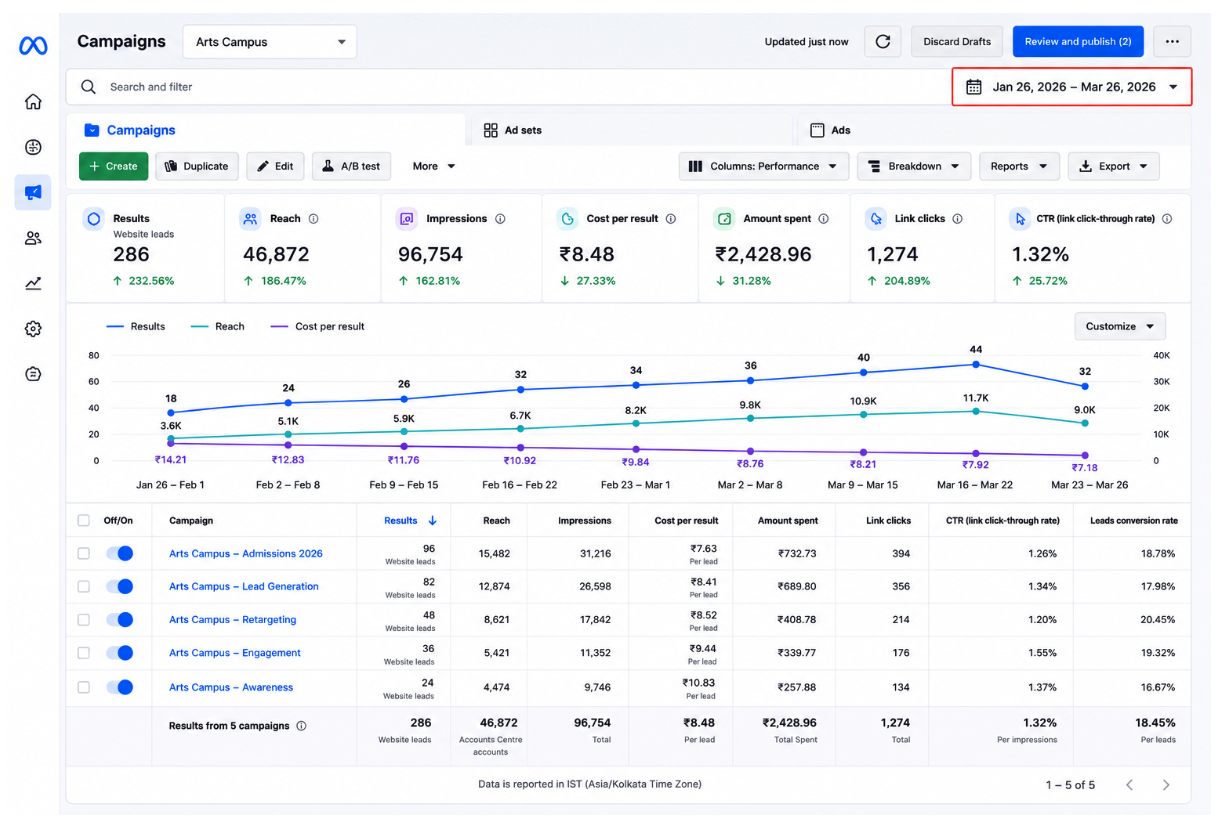Sort by Reach column header
Image resolution: width=1220 pixels, height=824 pixels.
(497, 521)
